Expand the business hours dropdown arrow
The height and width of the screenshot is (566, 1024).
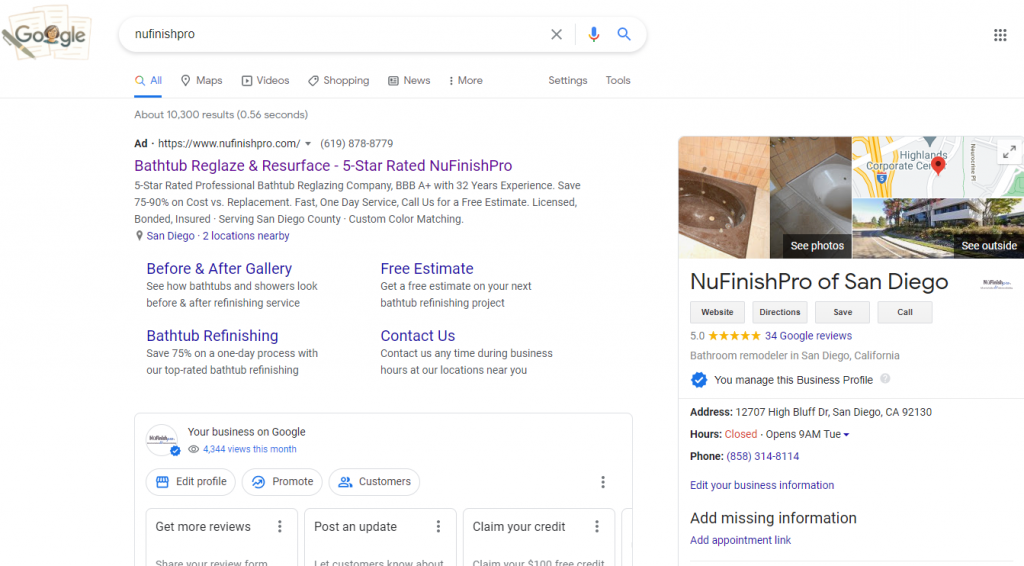pyautogui.click(x=846, y=435)
